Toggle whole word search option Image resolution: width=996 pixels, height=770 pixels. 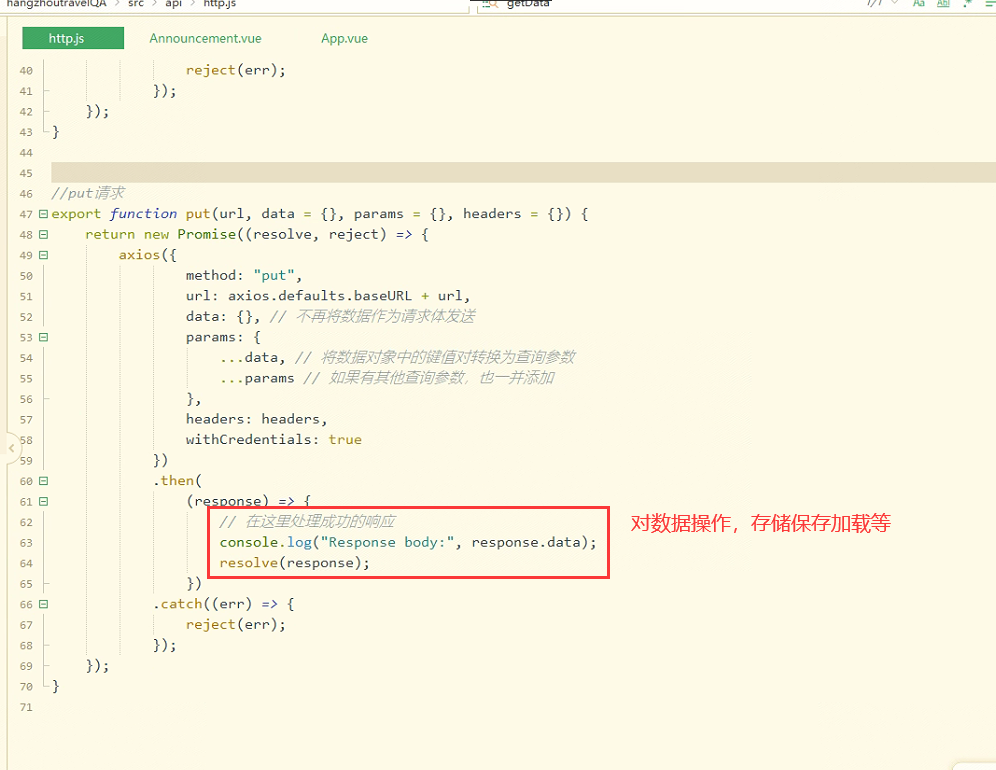pyautogui.click(x=942, y=4)
